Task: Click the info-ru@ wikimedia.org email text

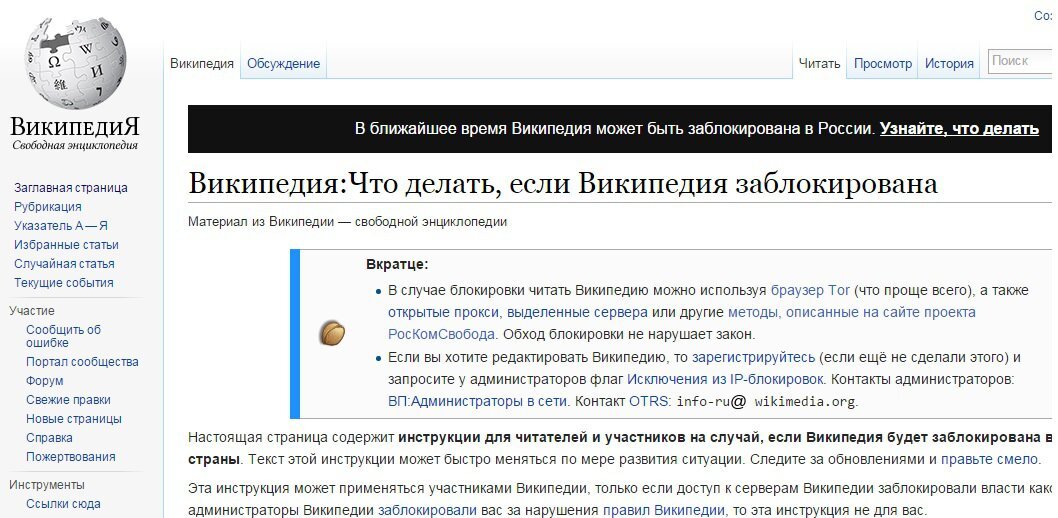Action: [x=766, y=401]
